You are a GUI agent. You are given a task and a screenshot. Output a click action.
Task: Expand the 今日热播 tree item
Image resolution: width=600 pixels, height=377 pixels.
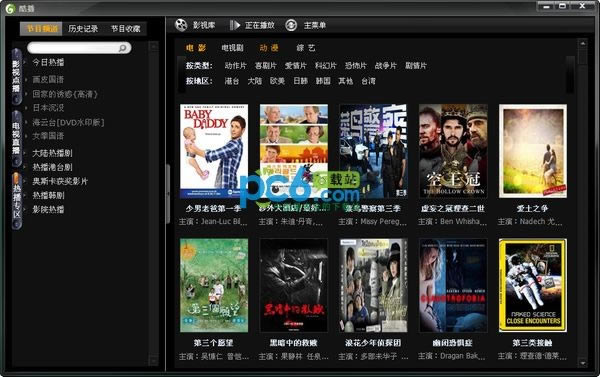tap(25, 62)
